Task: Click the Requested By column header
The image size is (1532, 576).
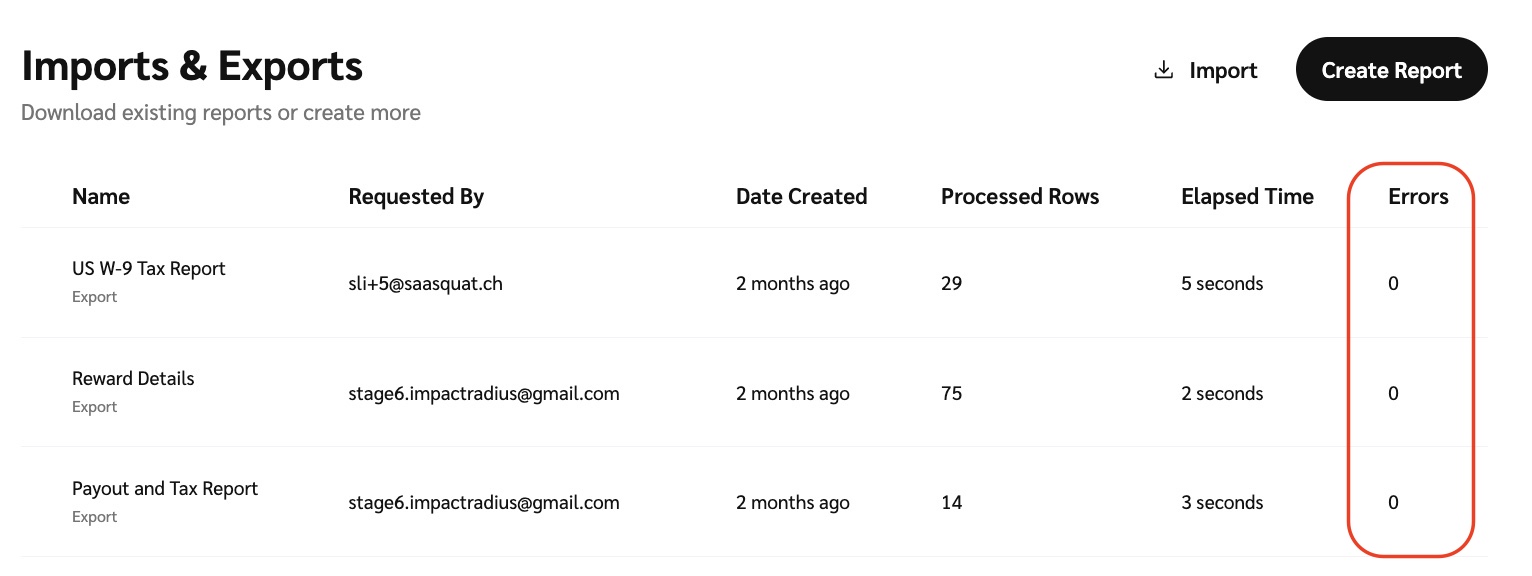Action: pos(416,197)
